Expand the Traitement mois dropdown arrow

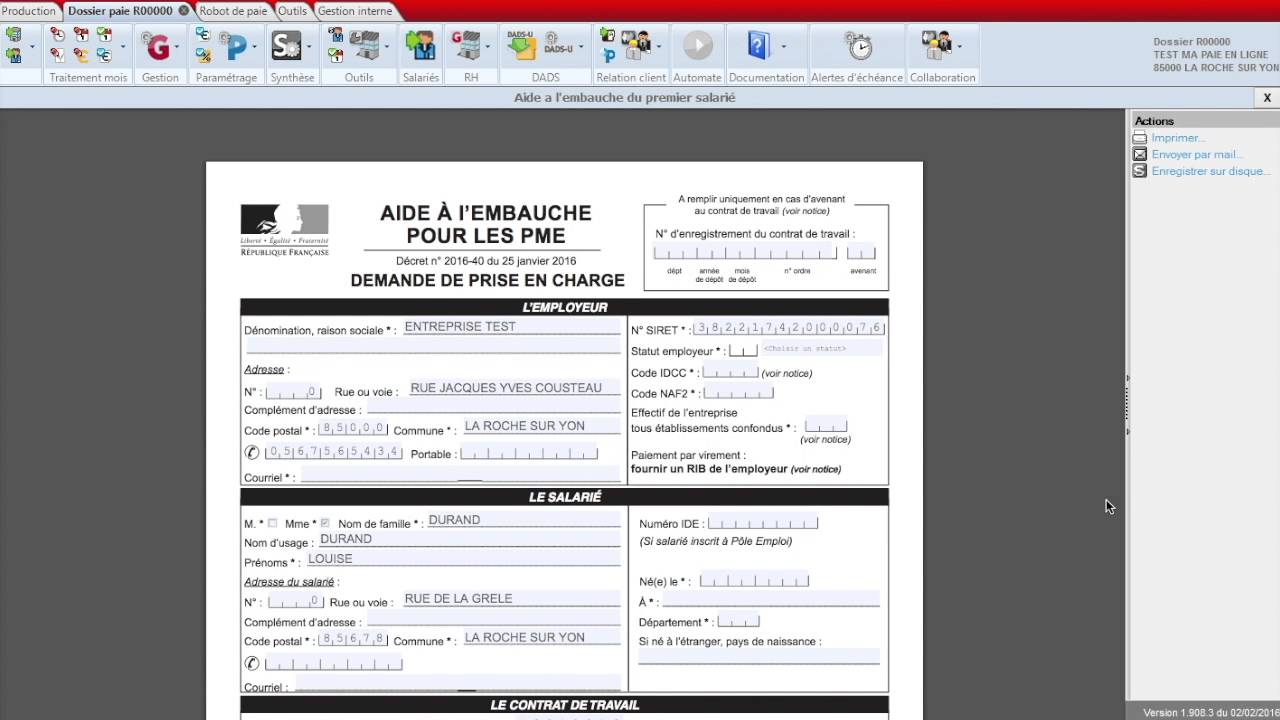(123, 46)
